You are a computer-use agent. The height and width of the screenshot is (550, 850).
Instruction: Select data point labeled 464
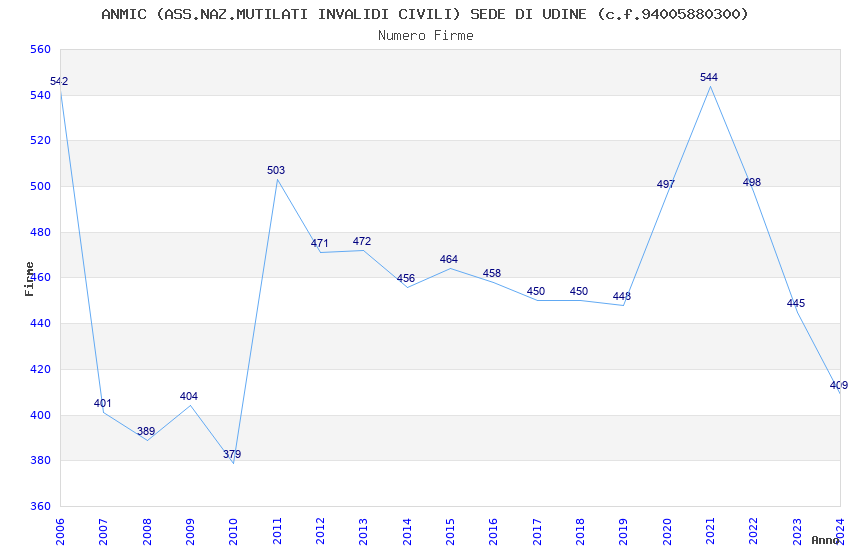[x=449, y=259]
